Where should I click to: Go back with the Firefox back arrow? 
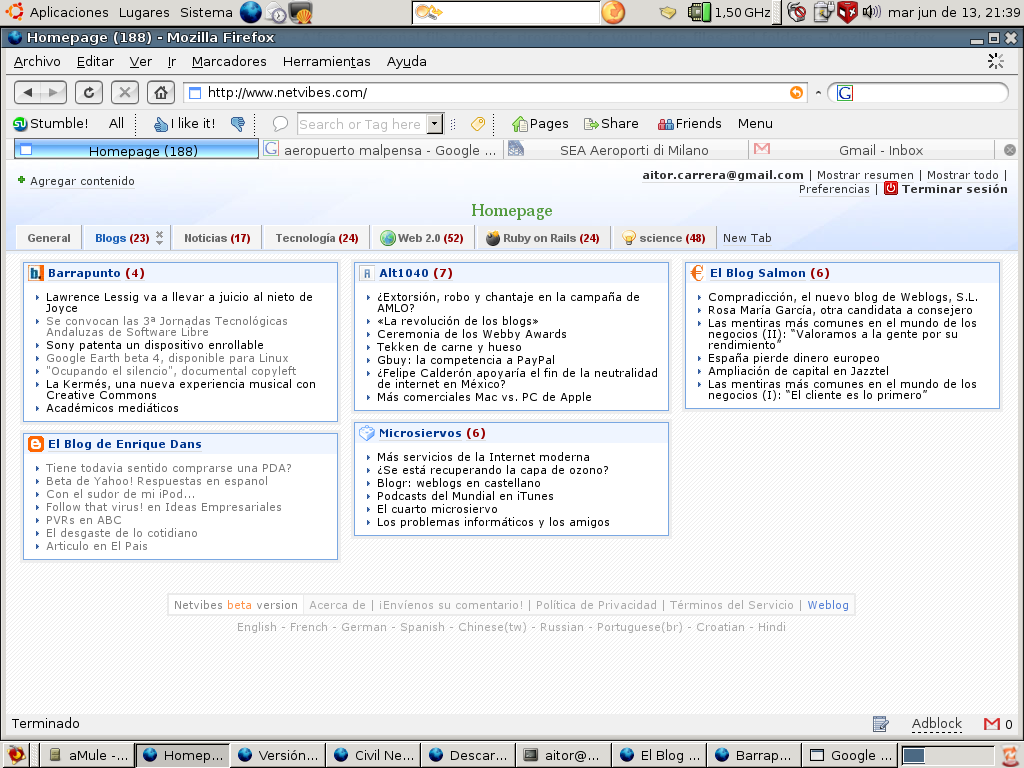[x=27, y=93]
